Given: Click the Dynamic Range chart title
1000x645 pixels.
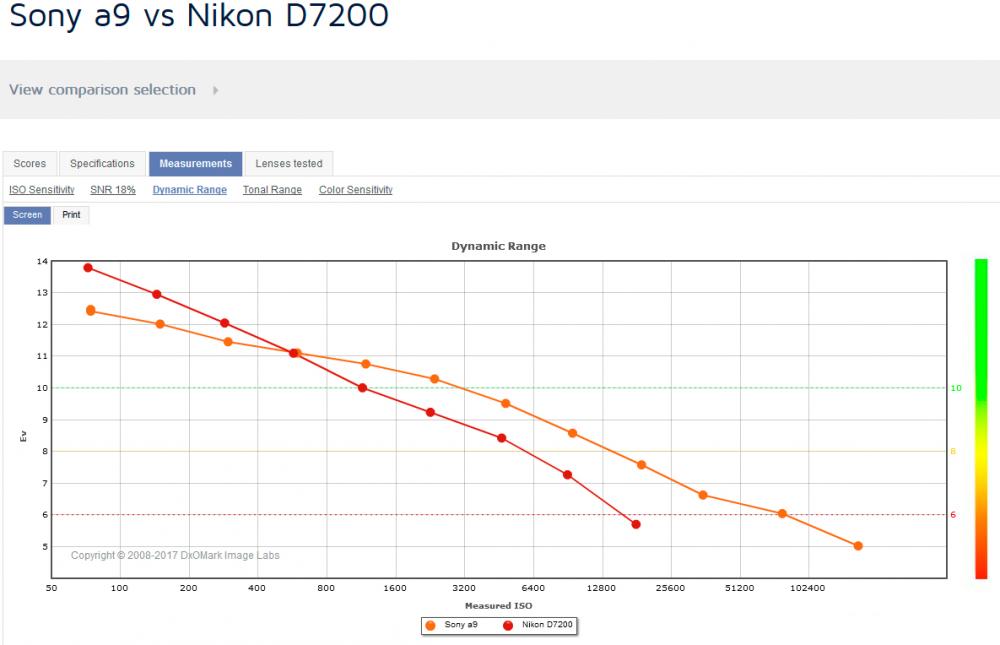Looking at the screenshot, I should (499, 246).
